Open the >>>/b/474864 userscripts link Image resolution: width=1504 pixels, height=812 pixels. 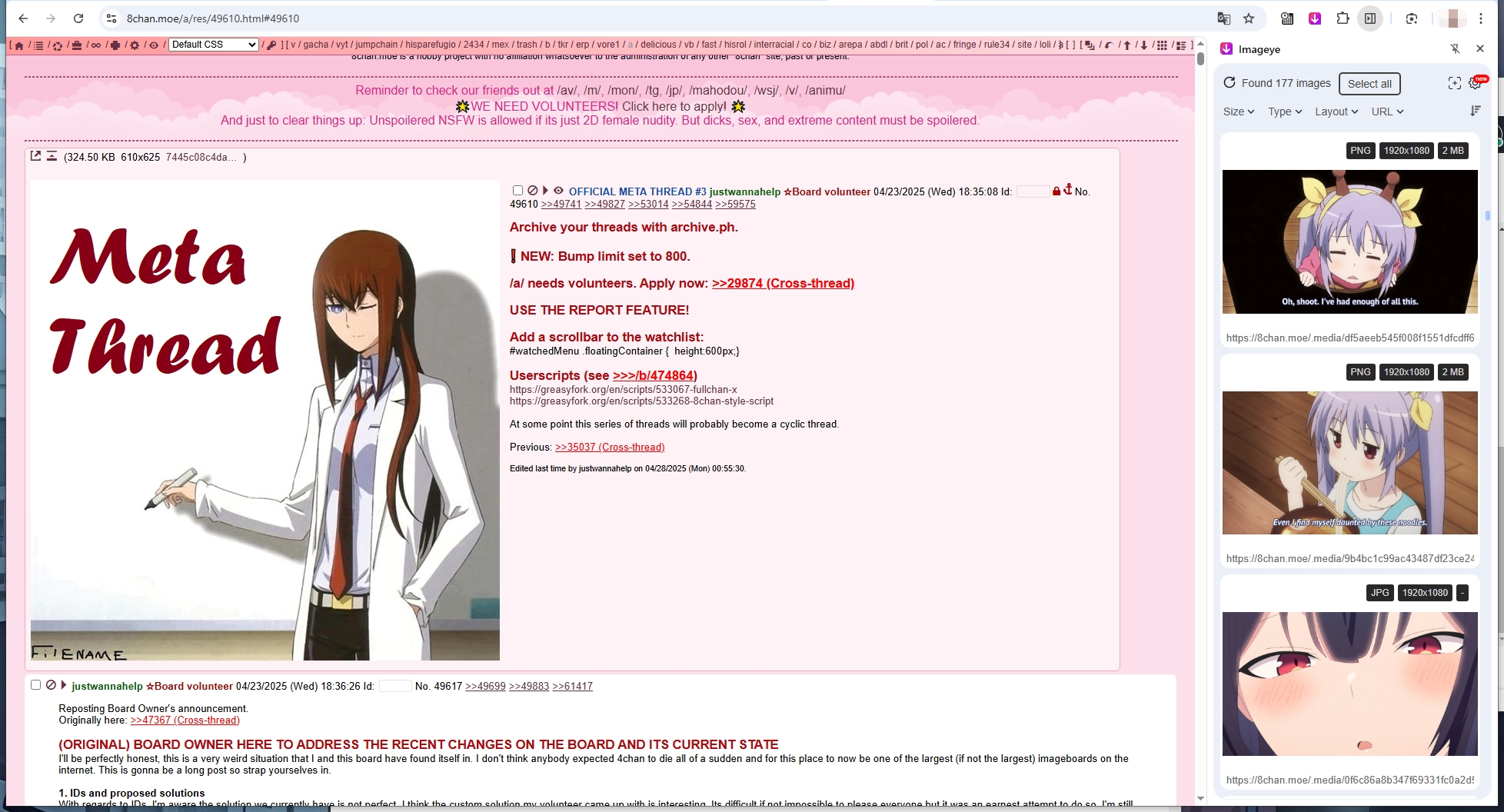tap(653, 375)
